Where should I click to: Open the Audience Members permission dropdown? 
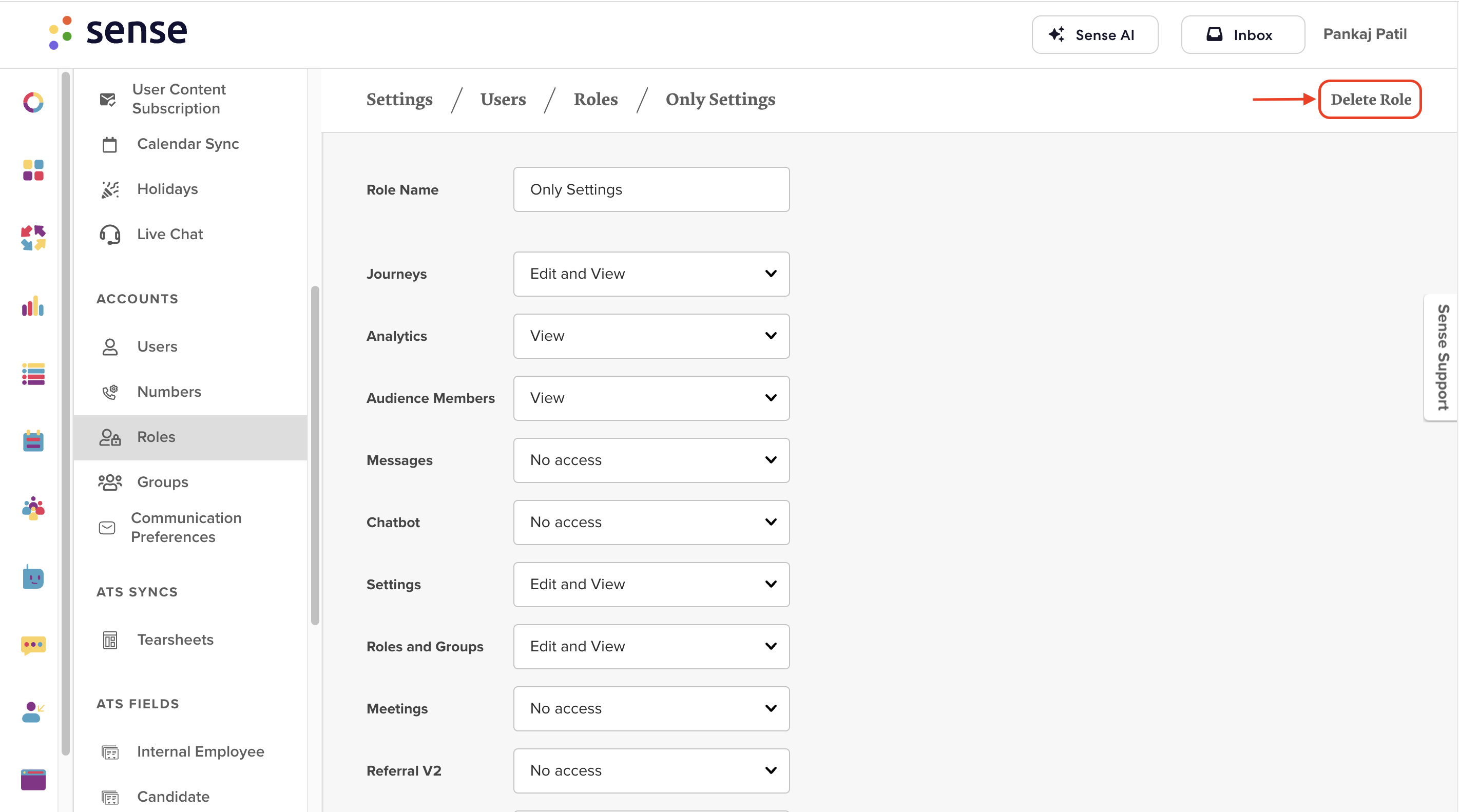pyautogui.click(x=651, y=398)
